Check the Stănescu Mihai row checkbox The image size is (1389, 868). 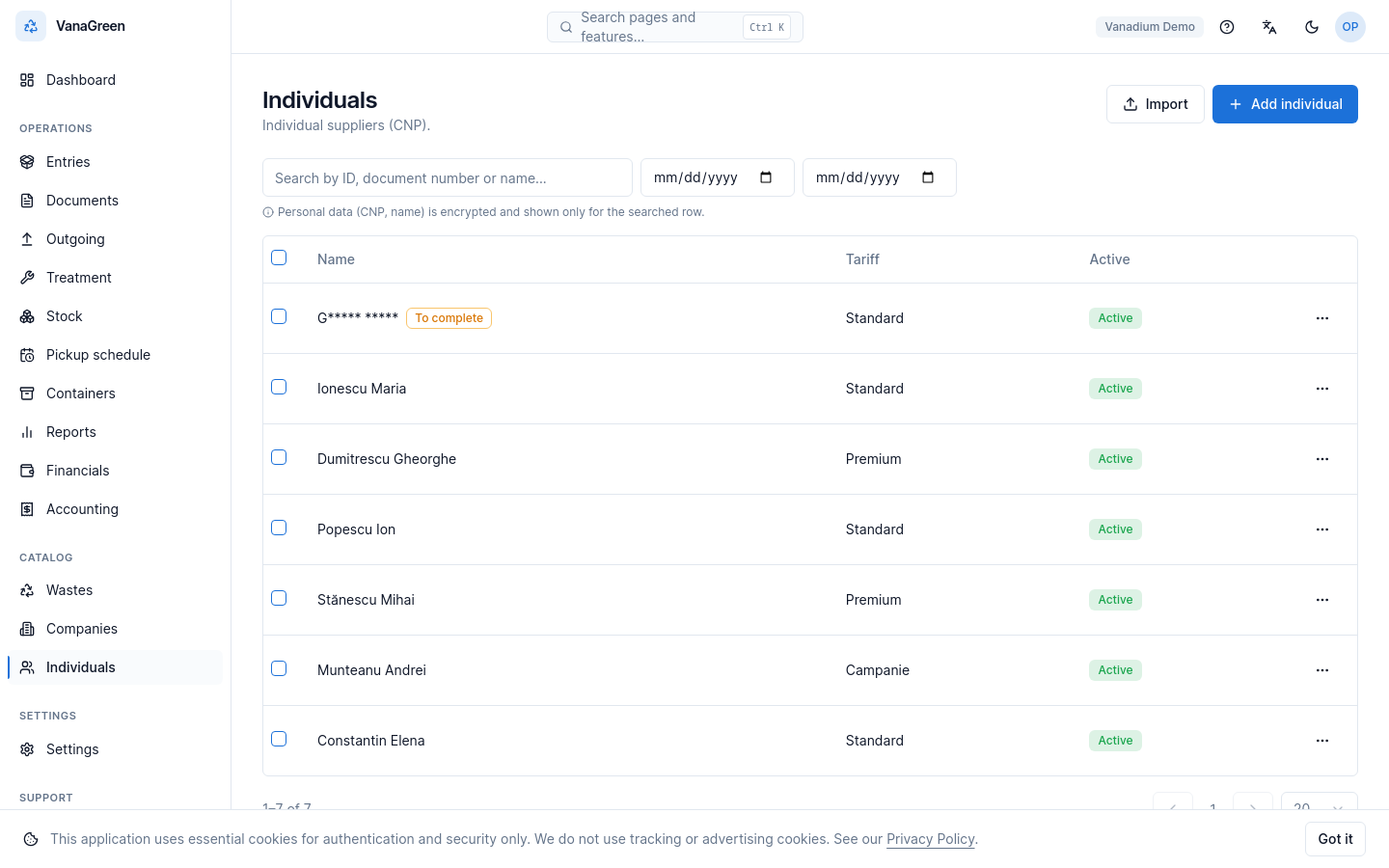279,598
